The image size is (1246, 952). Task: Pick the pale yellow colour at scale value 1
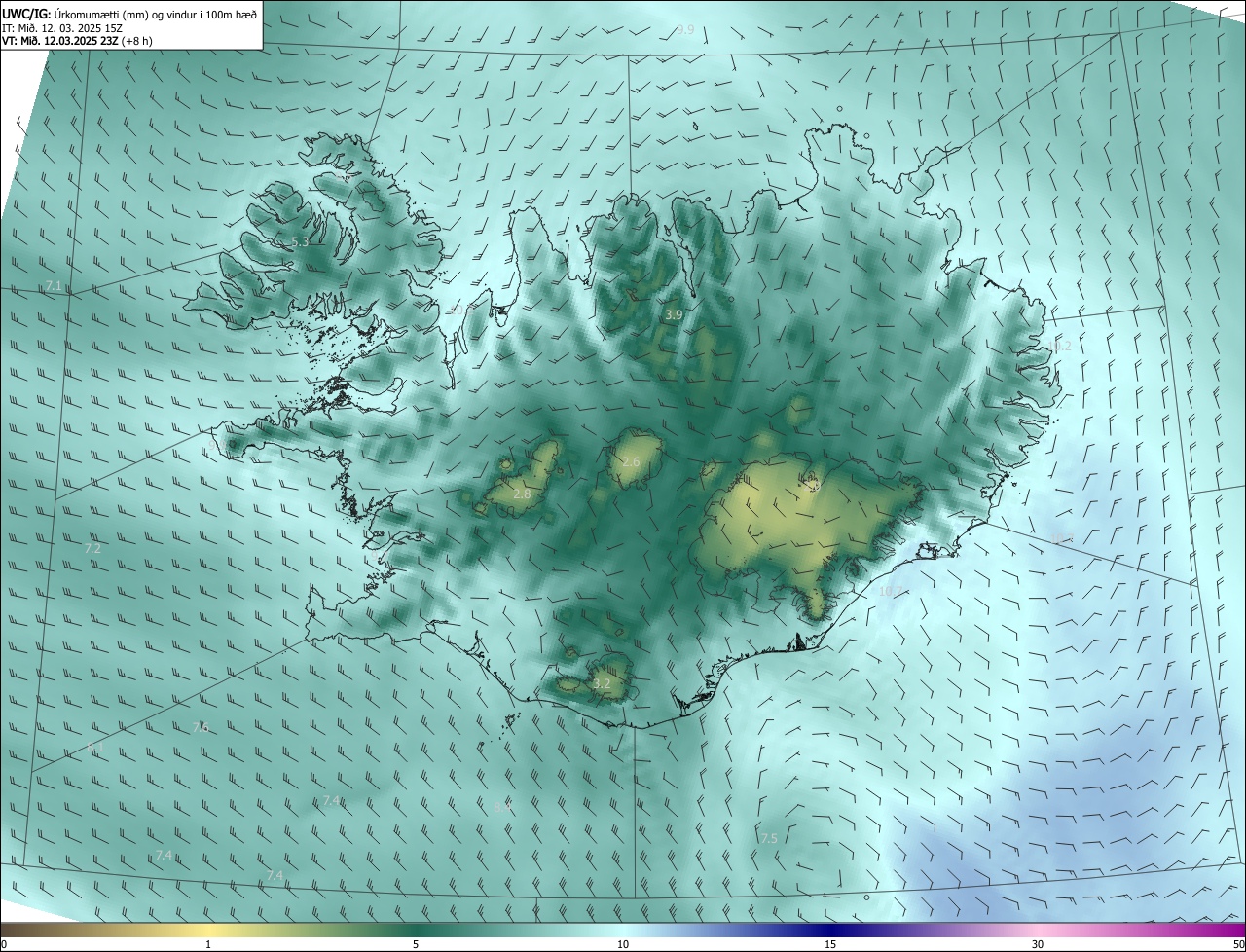click(208, 931)
